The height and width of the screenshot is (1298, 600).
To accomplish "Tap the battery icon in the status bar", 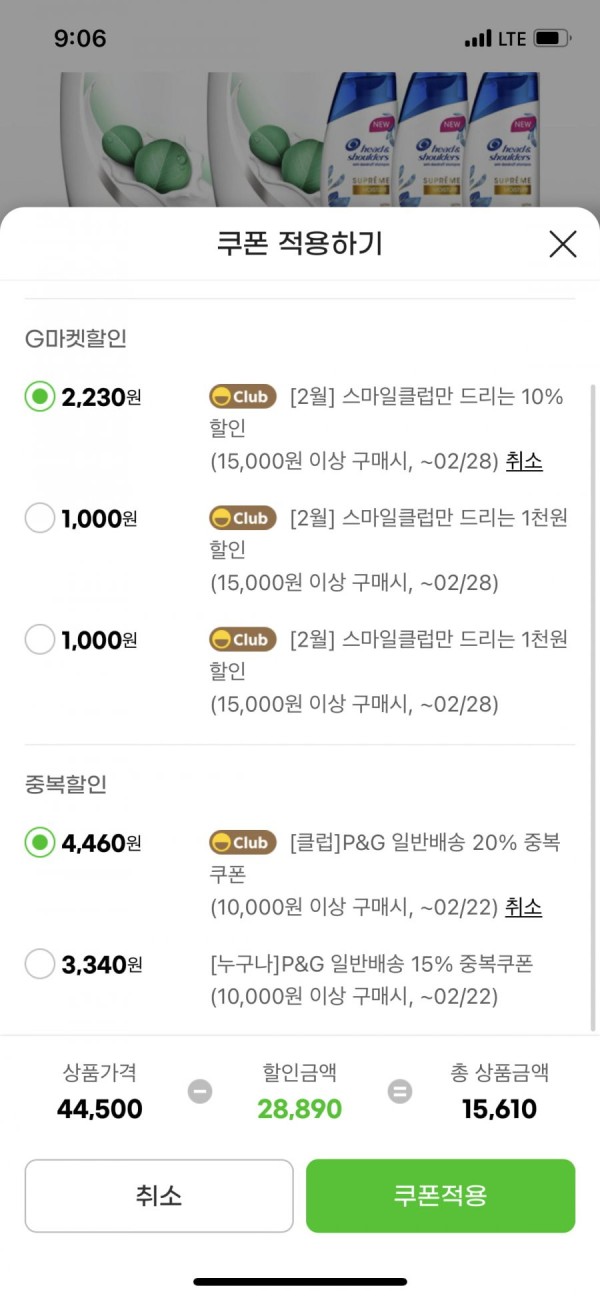I will point(553,39).
